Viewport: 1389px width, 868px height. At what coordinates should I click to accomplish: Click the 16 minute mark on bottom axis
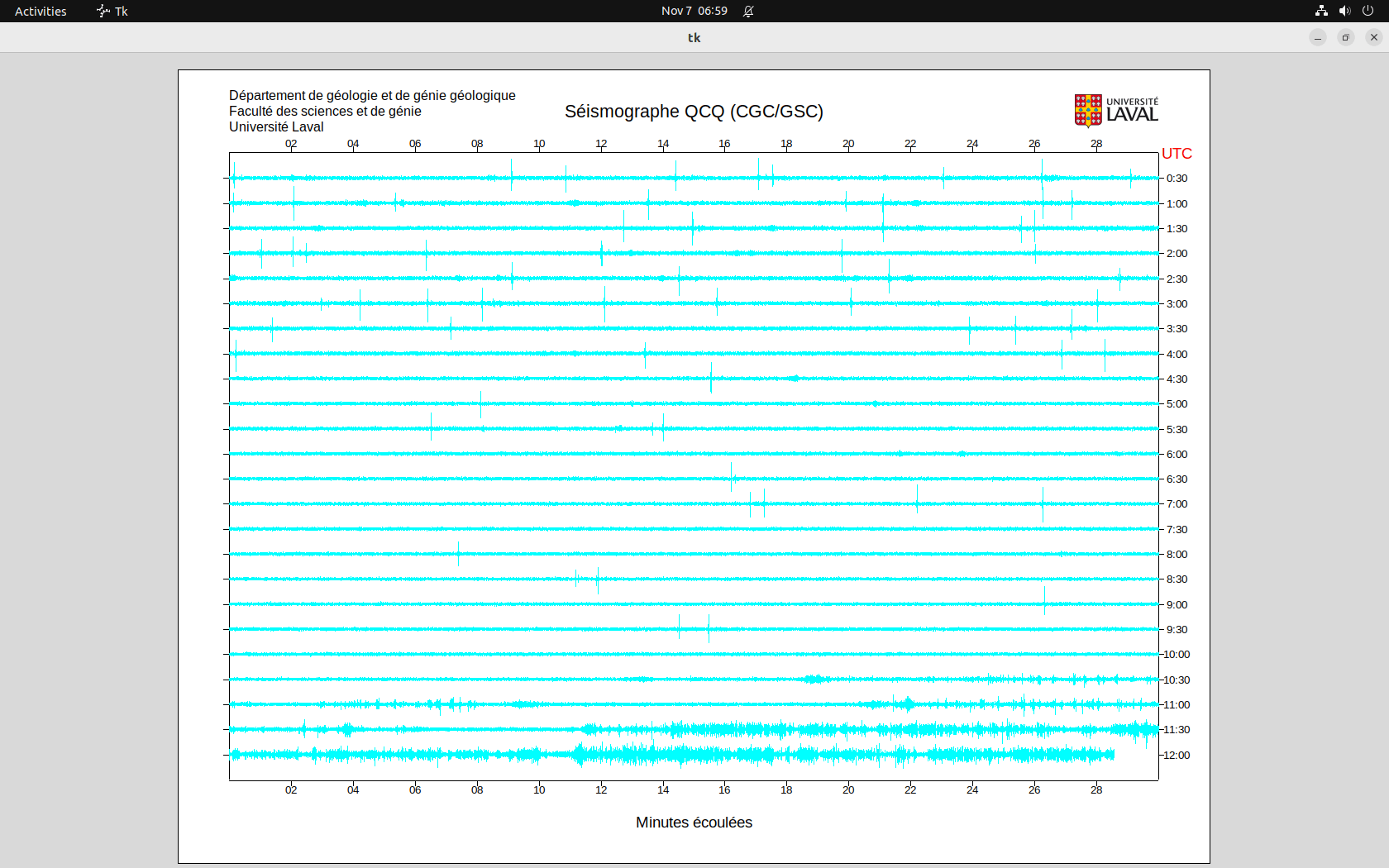(x=724, y=789)
